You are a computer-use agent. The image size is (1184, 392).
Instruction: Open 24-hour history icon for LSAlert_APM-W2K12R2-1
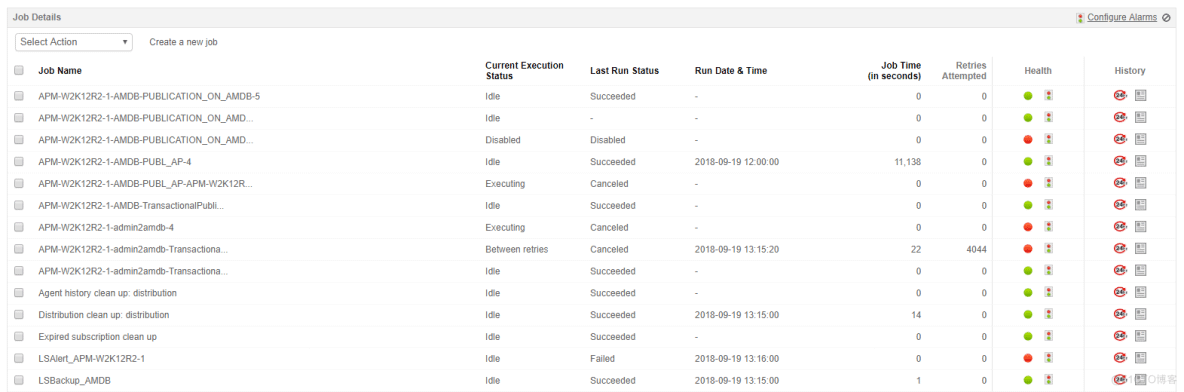click(x=1120, y=358)
